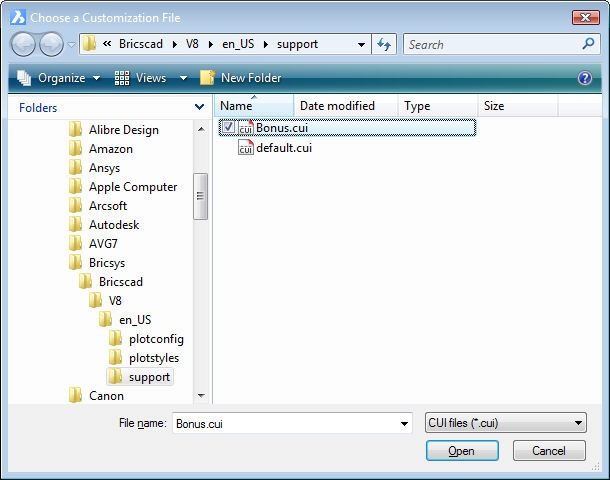Click the Bricscad app icon in title bar
Screen dimensions: 610x480
(x=18, y=17)
